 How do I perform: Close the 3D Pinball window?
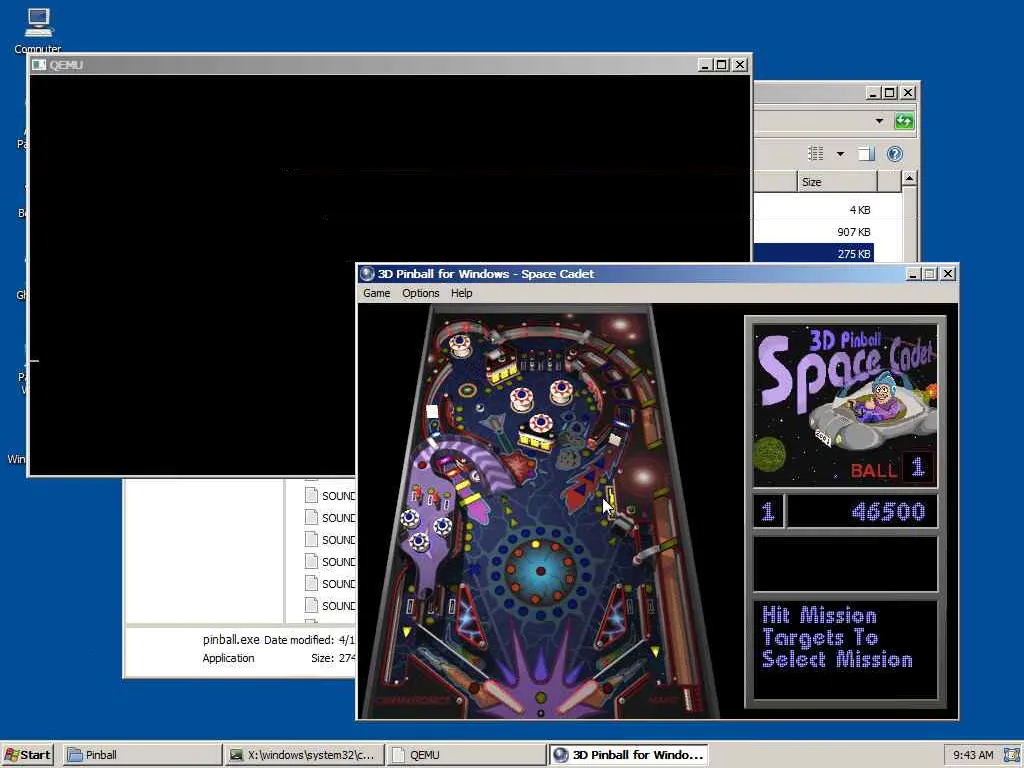pos(948,274)
